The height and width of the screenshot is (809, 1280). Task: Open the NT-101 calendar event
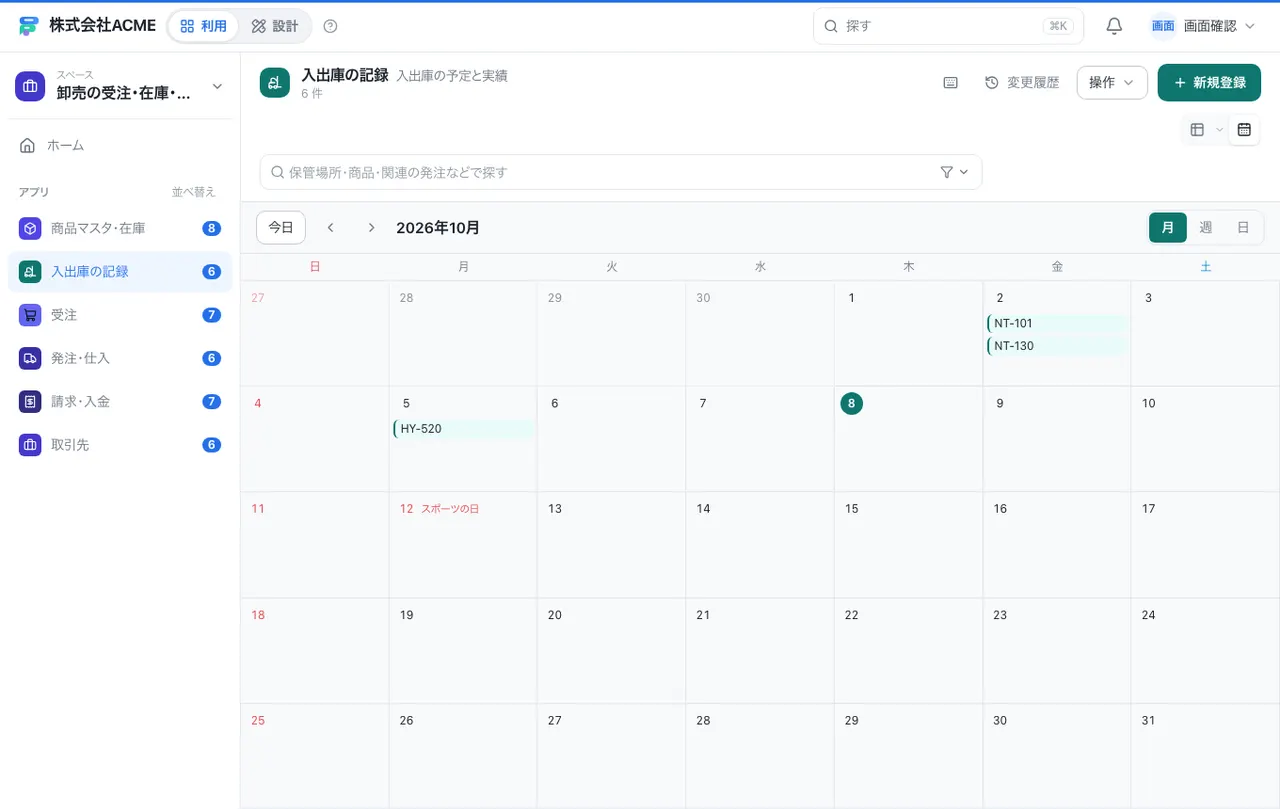tap(1057, 323)
